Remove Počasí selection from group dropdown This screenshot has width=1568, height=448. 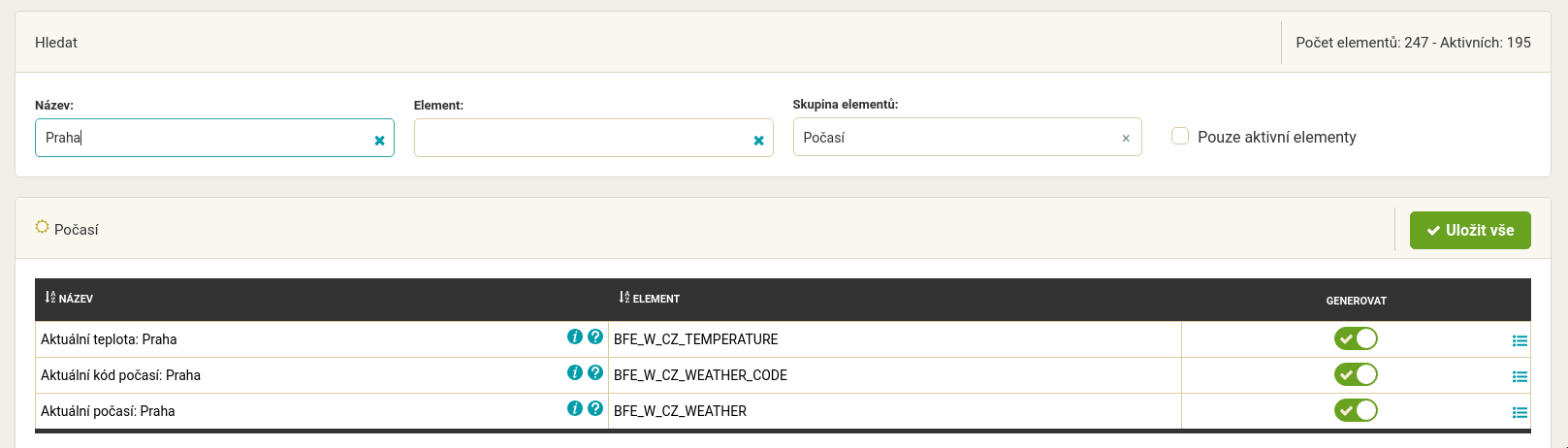click(x=1126, y=139)
